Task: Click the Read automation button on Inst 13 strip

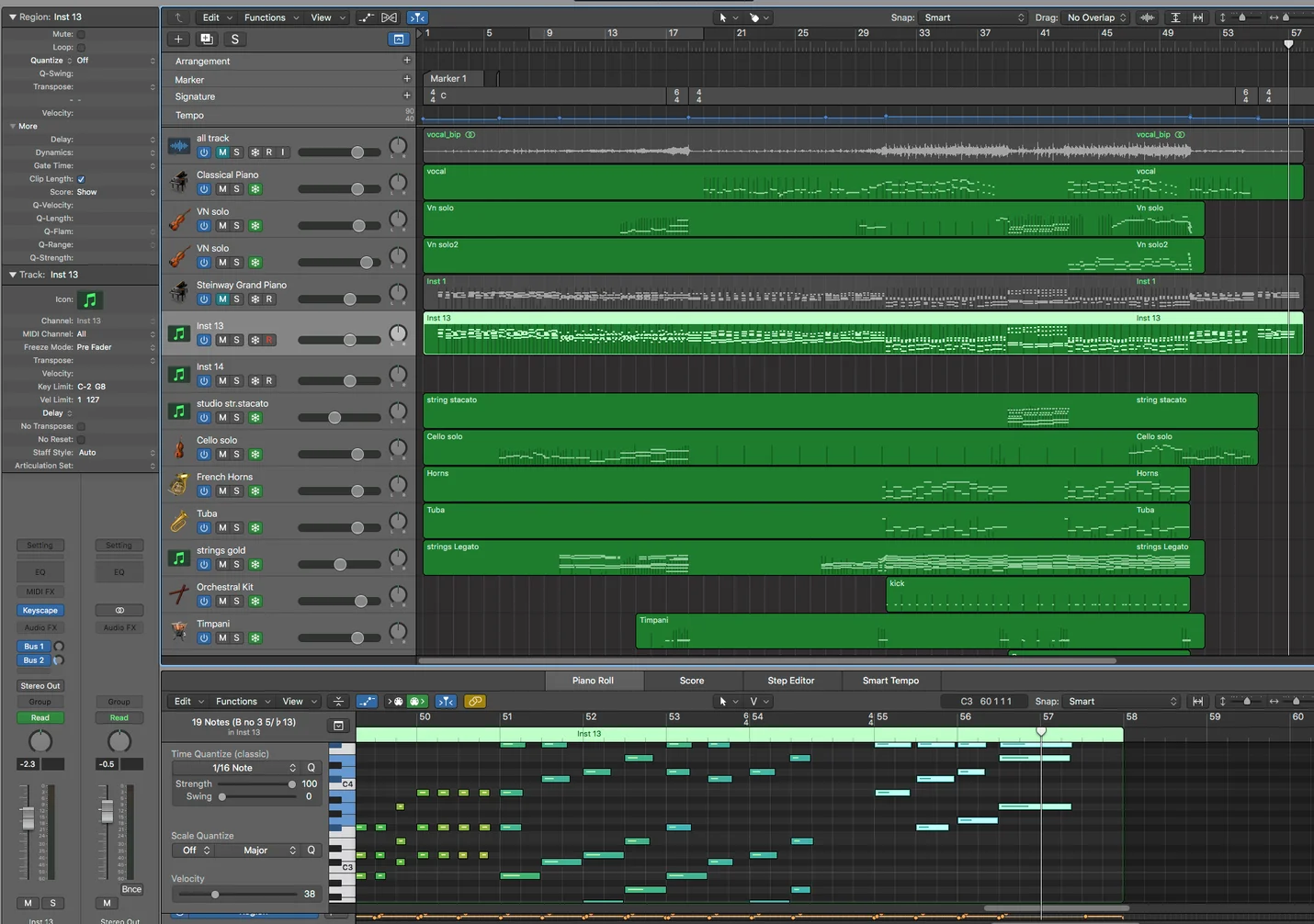Action: [x=40, y=718]
